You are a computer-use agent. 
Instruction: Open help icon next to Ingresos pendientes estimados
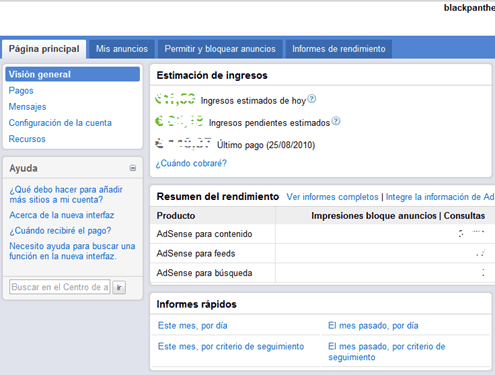click(336, 121)
